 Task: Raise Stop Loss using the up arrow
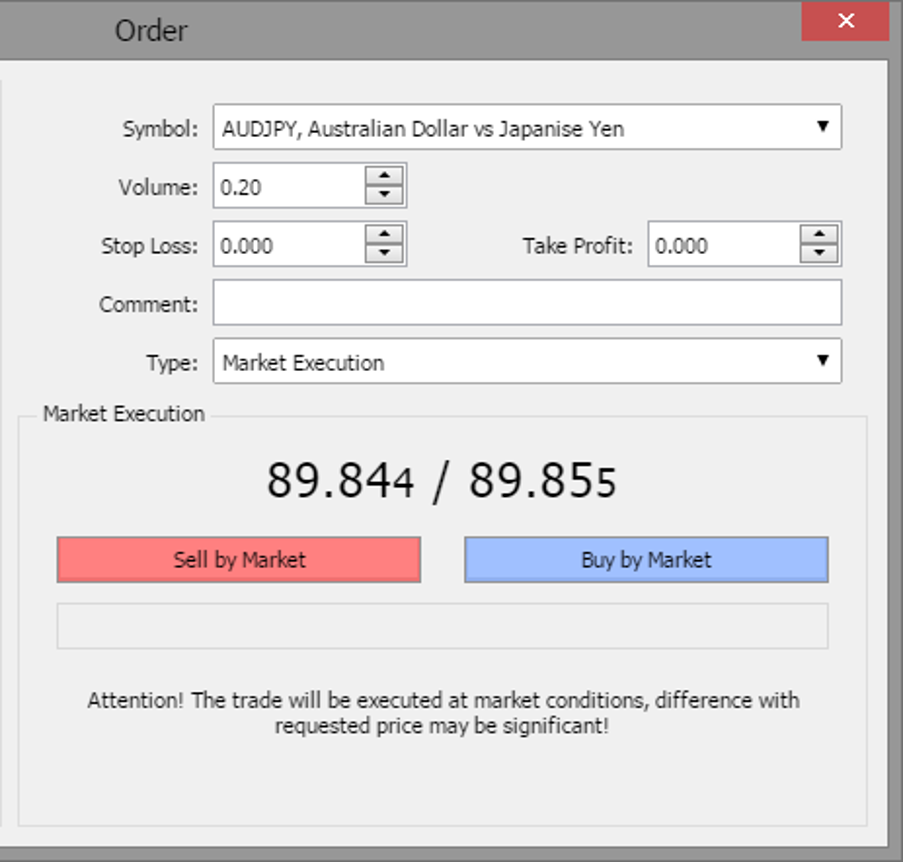384,236
